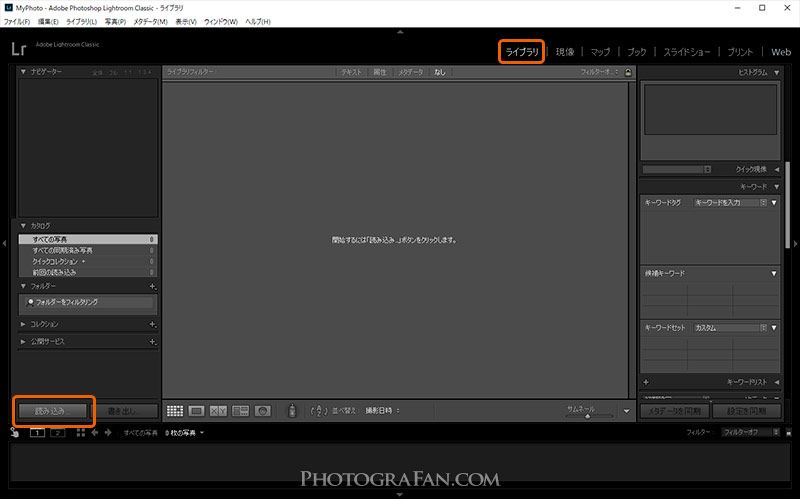
Task: Hide right panel group via edge arrow
Action: click(x=795, y=243)
